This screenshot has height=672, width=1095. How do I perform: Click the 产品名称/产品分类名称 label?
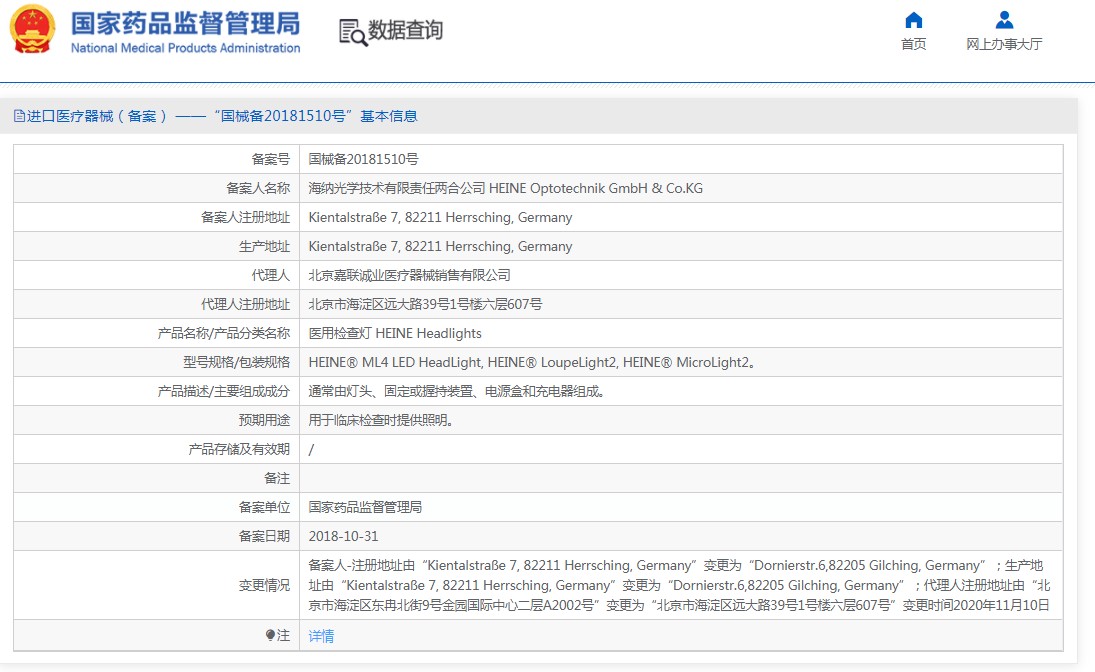(223, 333)
